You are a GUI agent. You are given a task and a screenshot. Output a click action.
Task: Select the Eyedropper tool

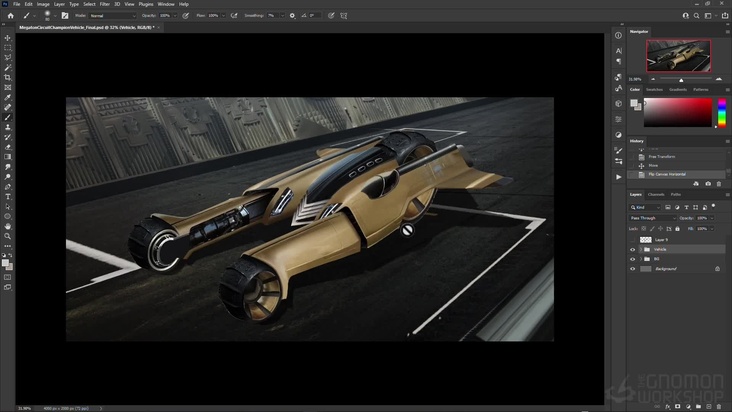8,97
